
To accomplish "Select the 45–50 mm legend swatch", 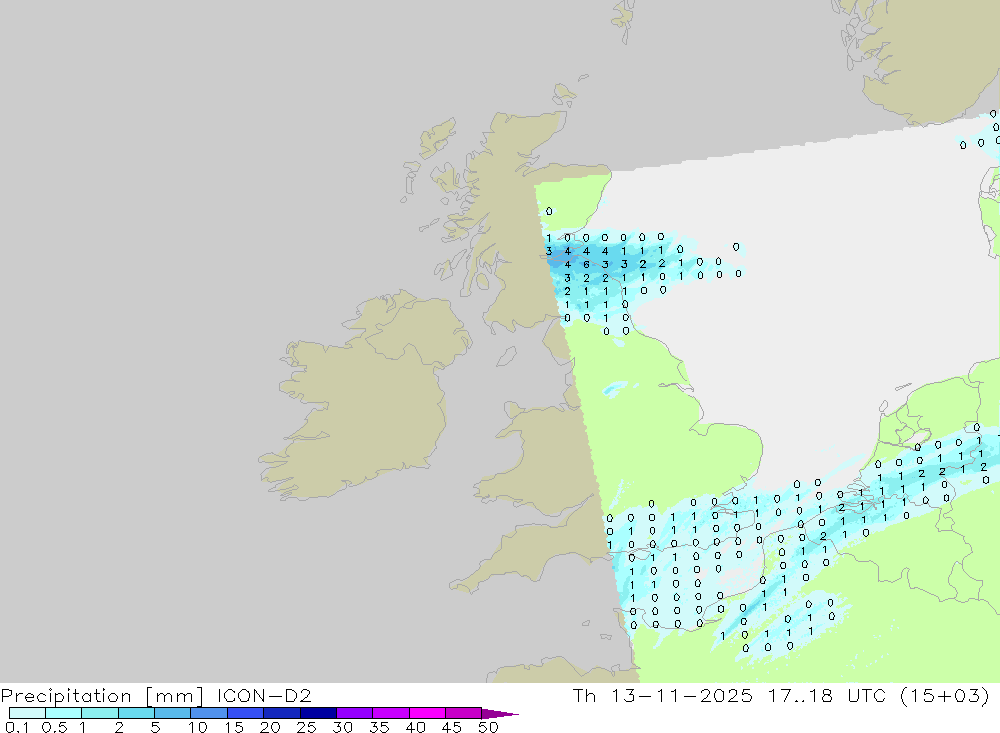I will [463, 713].
